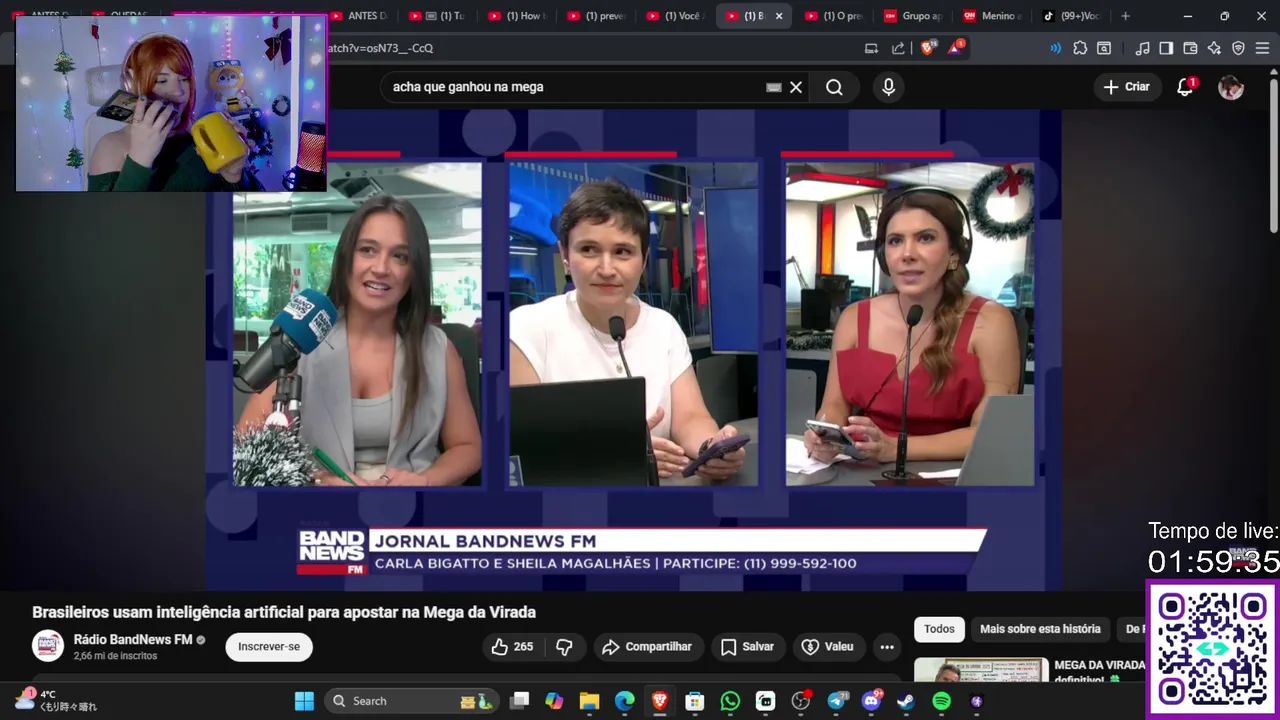Switch to the "(1) O pre" tab
Viewport: 1280px width, 720px height.
coord(834,16)
